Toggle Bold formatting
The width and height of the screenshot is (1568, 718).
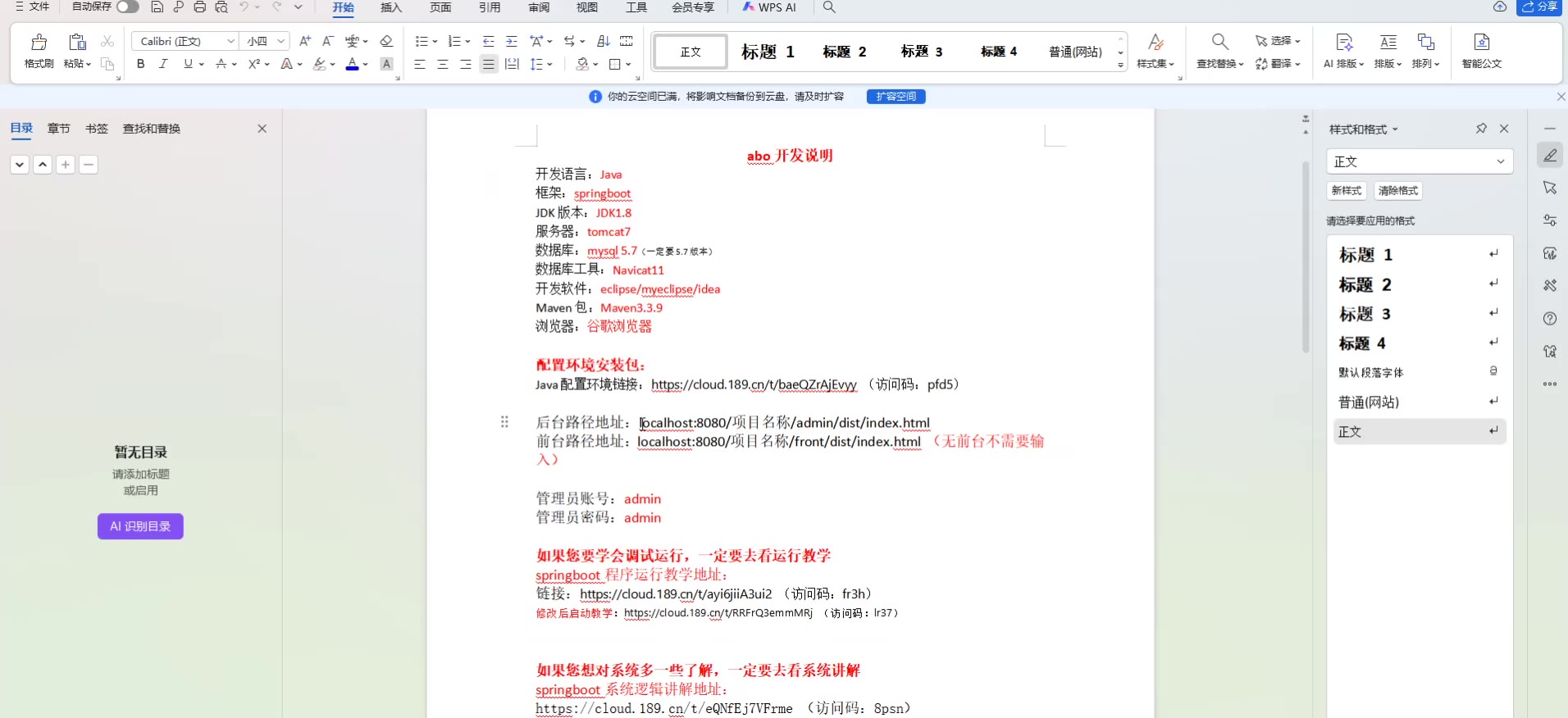(141, 64)
